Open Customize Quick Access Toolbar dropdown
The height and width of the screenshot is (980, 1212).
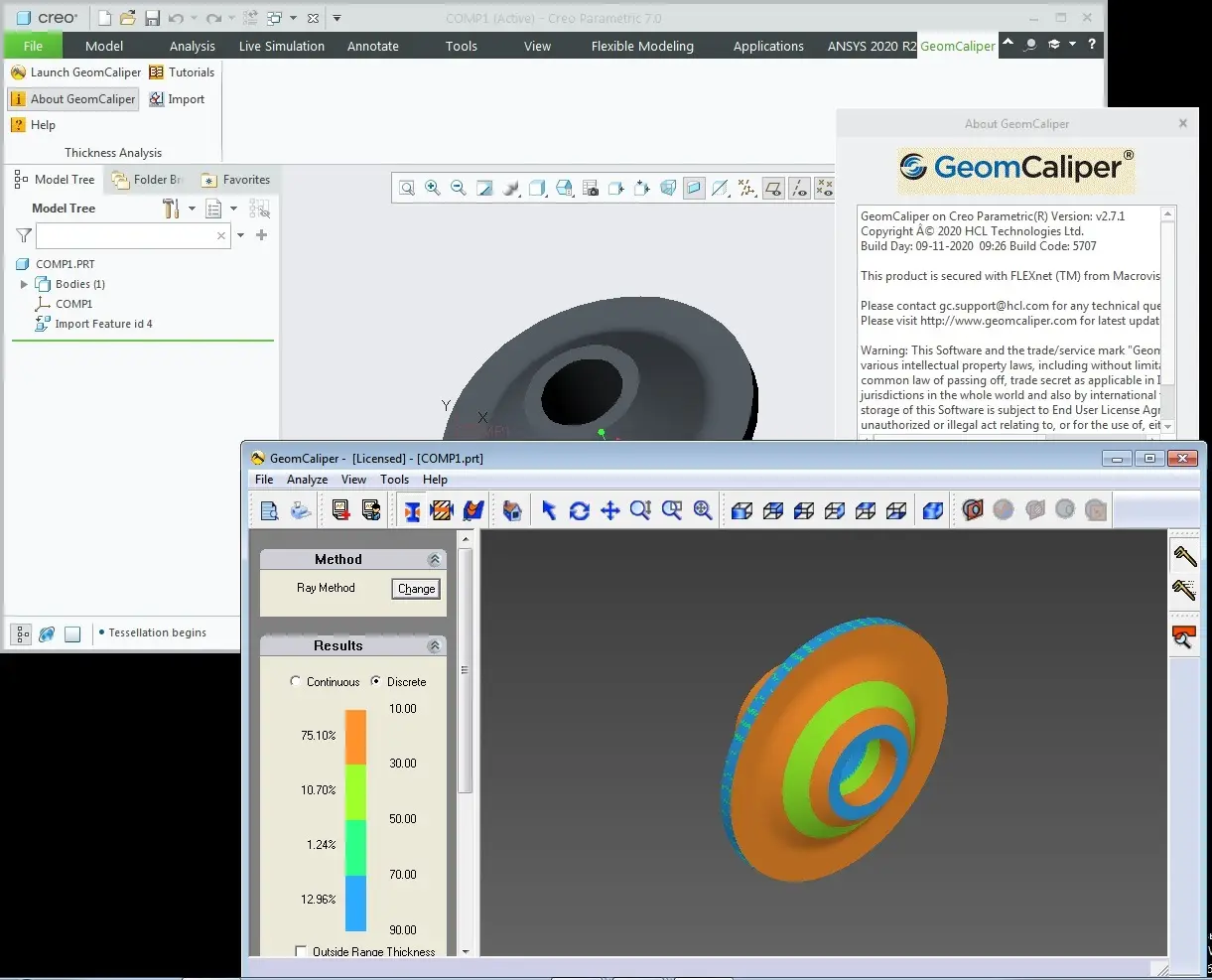(337, 18)
